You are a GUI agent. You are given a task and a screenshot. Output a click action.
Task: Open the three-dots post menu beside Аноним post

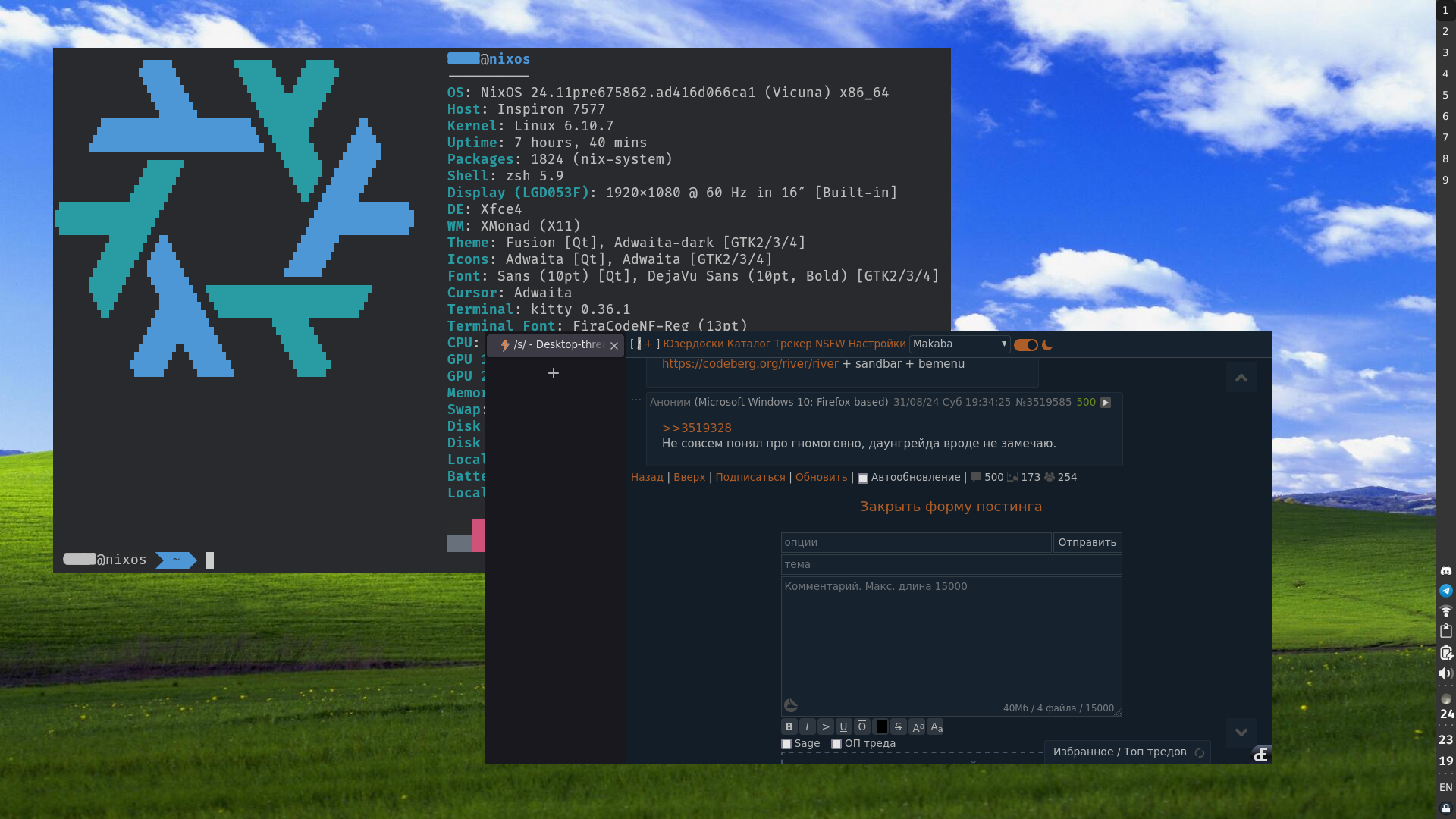point(636,400)
